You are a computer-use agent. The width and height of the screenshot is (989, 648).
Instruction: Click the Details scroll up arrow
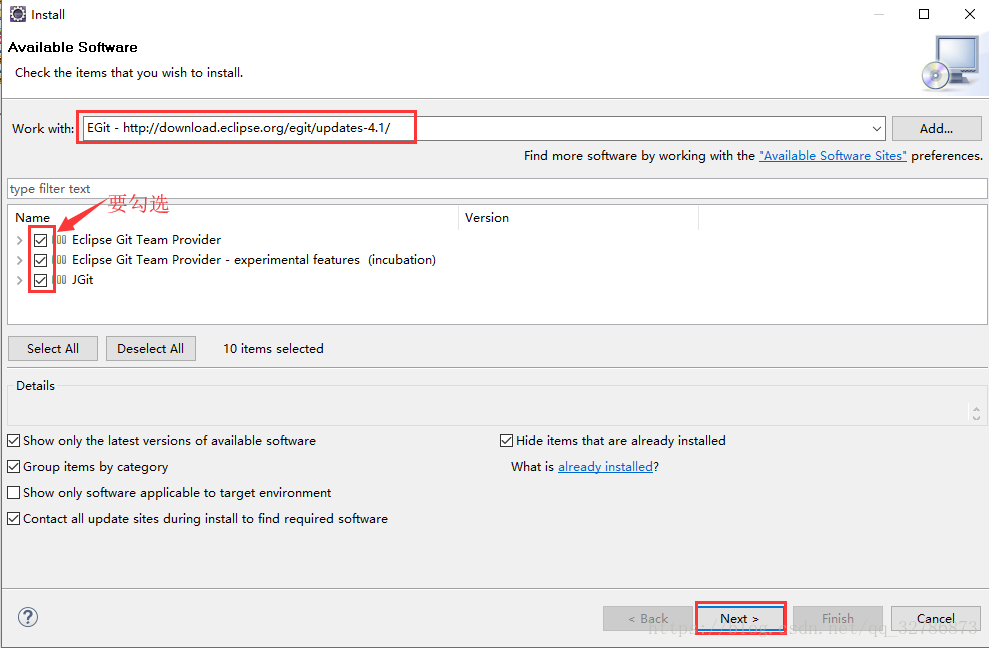tap(976, 409)
